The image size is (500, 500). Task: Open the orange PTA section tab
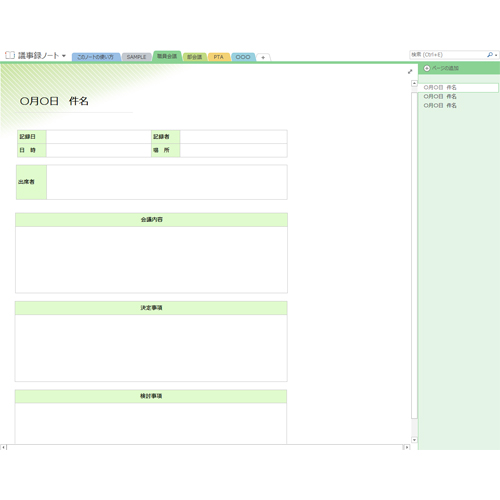219,57
